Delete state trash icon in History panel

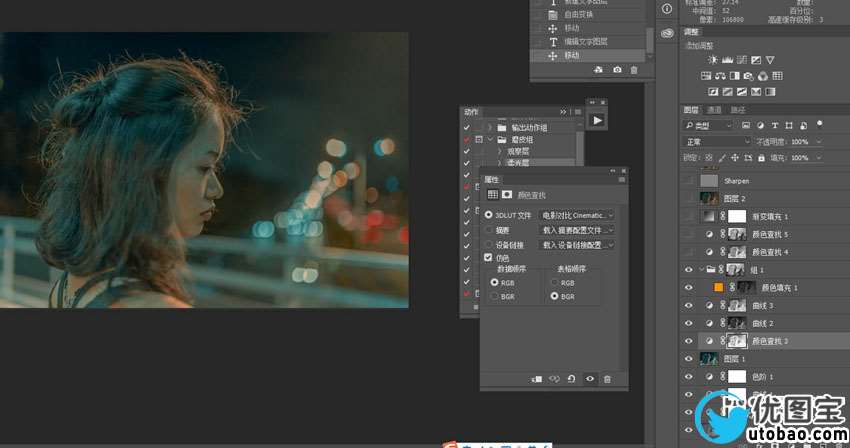(634, 70)
